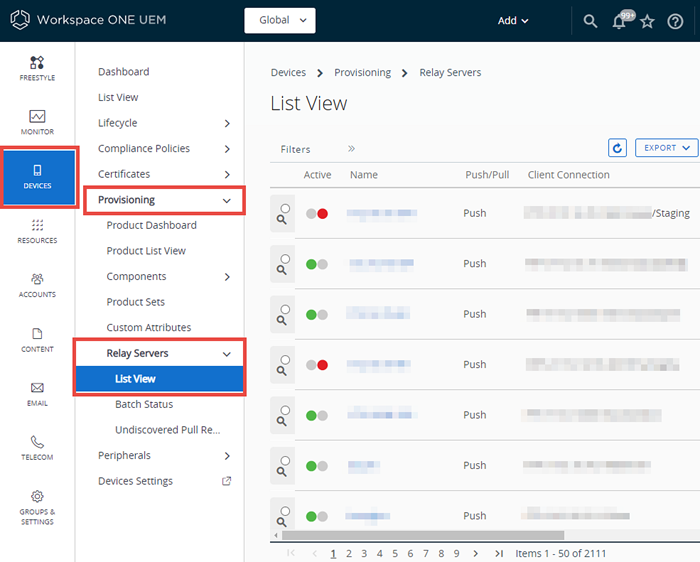Go to page 2
Viewport: 700px width, 562px height.
pos(349,554)
